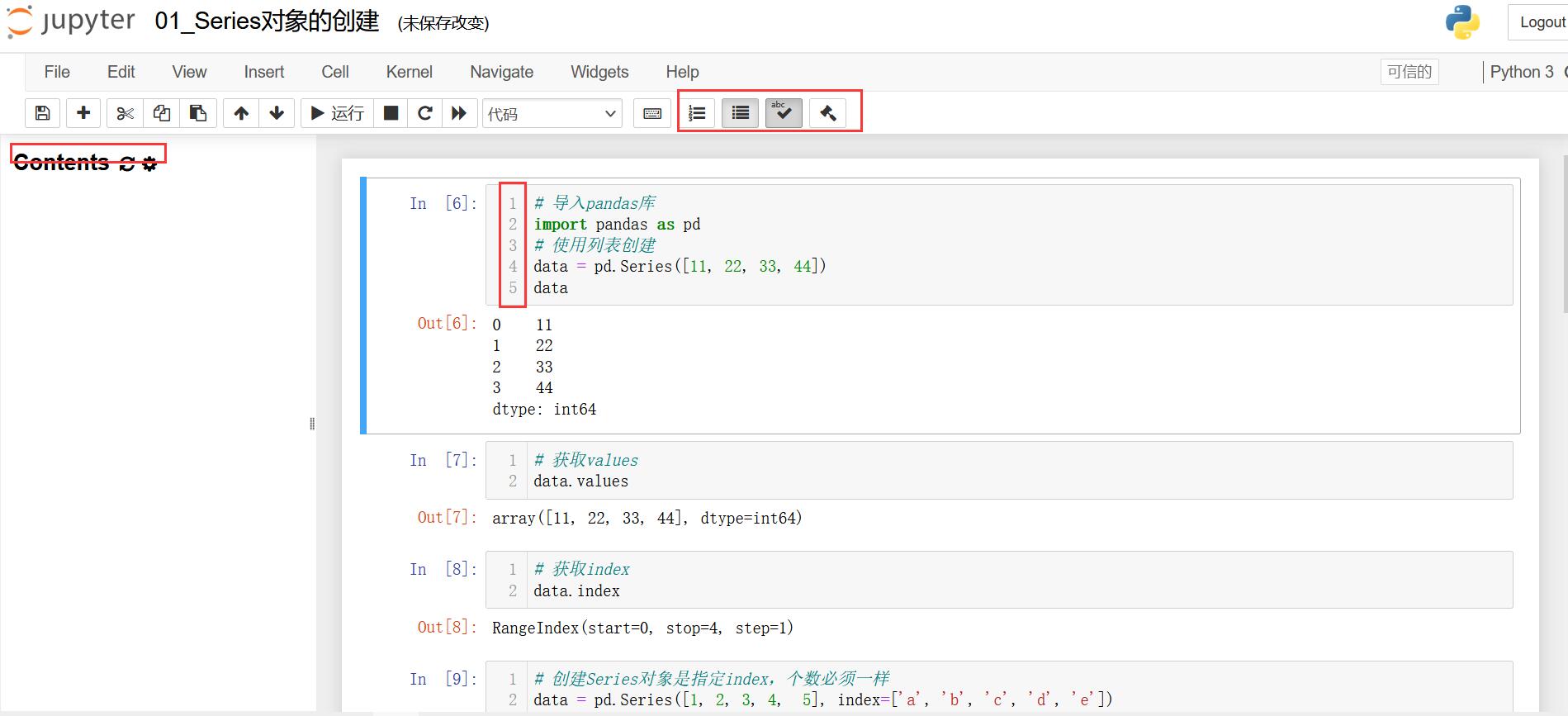Image resolution: width=1568 pixels, height=716 pixels.
Task: Open the Kernel menu
Action: coord(410,72)
